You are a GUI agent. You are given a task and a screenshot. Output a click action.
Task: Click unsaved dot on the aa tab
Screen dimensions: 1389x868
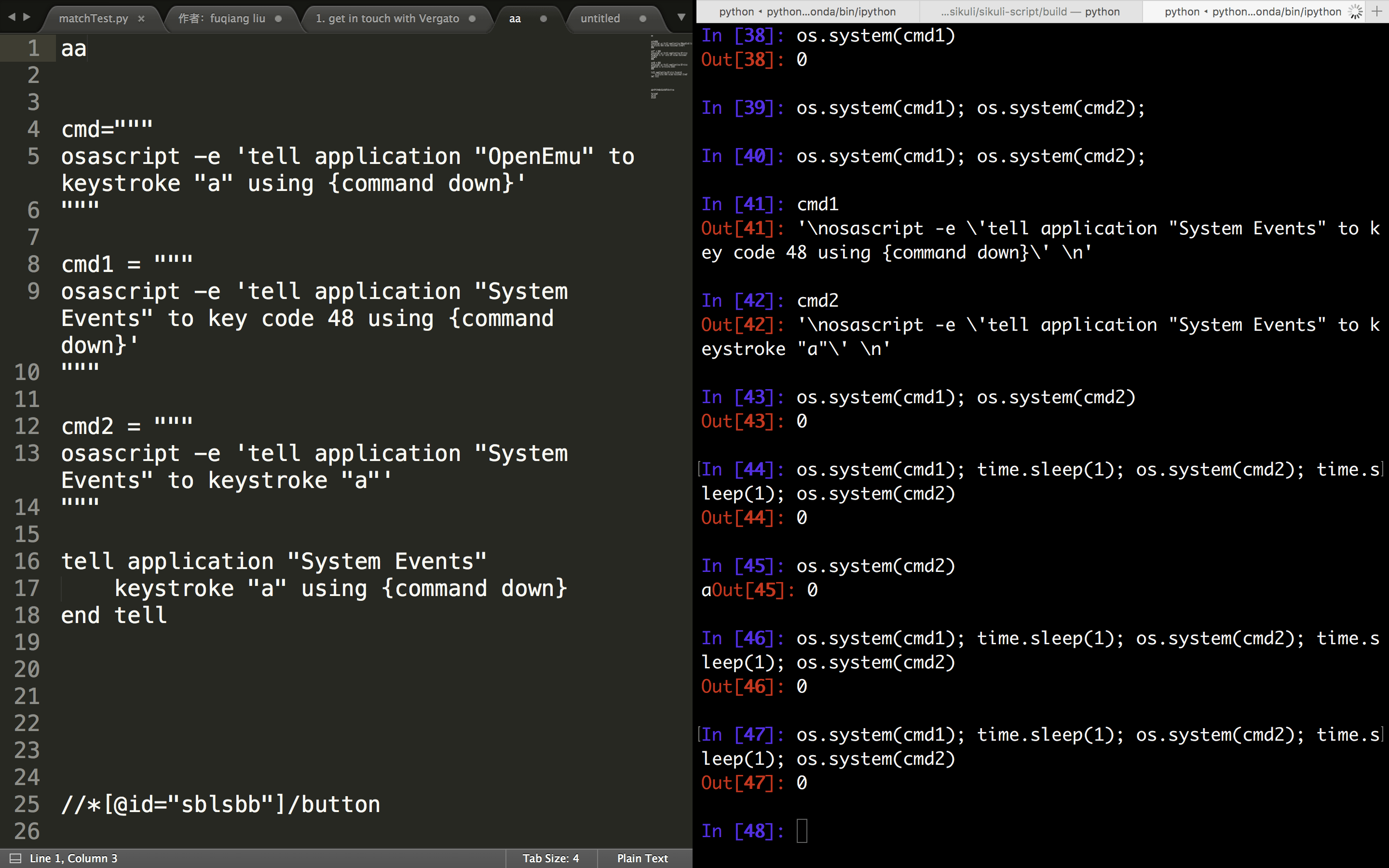[x=543, y=18]
